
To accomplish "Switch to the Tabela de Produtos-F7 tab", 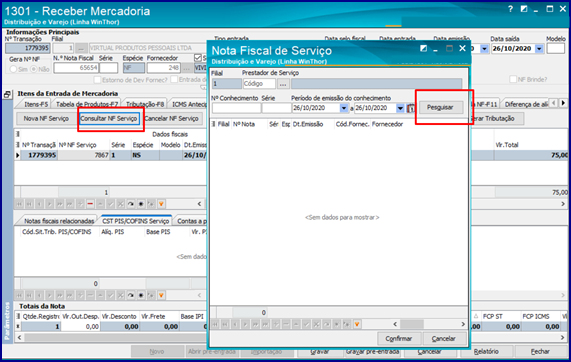I will click(x=87, y=104).
